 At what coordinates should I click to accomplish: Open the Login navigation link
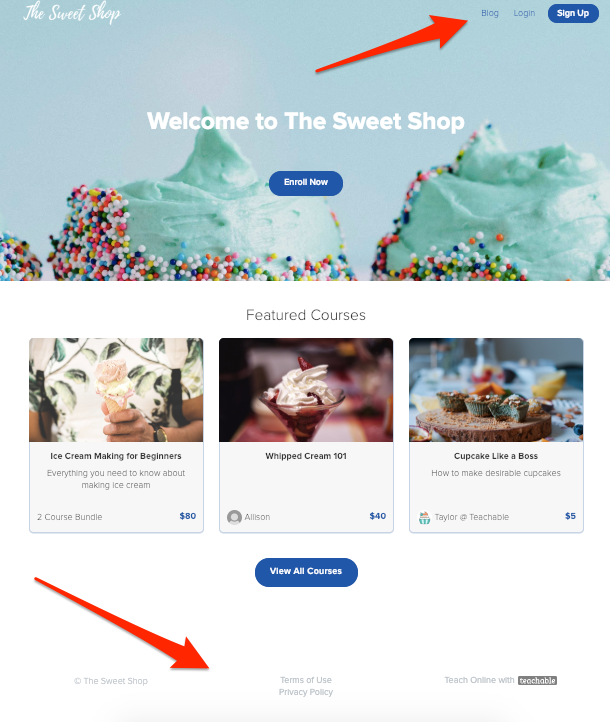pyautogui.click(x=524, y=13)
